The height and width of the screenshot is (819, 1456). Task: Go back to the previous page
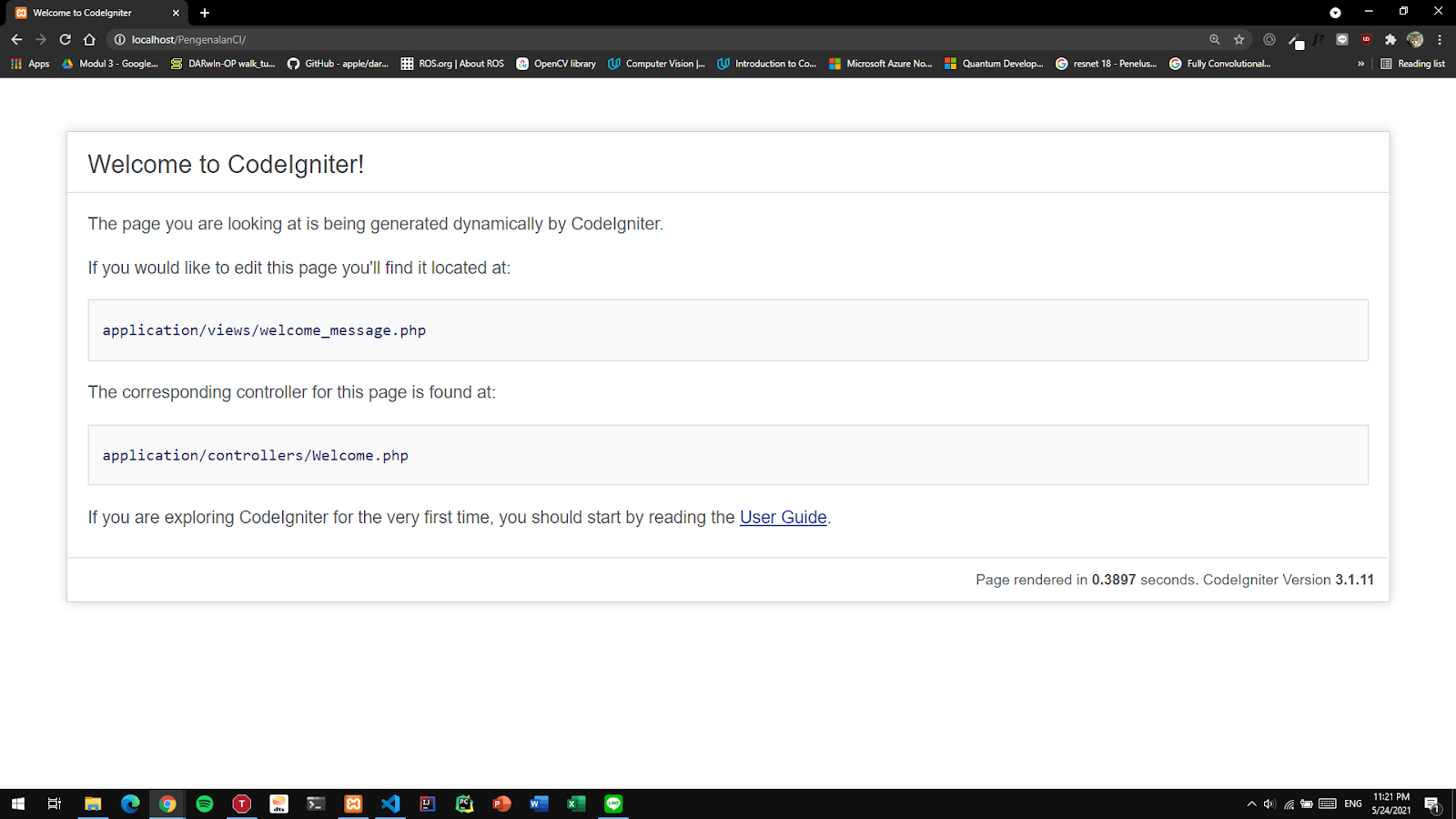pos(16,39)
